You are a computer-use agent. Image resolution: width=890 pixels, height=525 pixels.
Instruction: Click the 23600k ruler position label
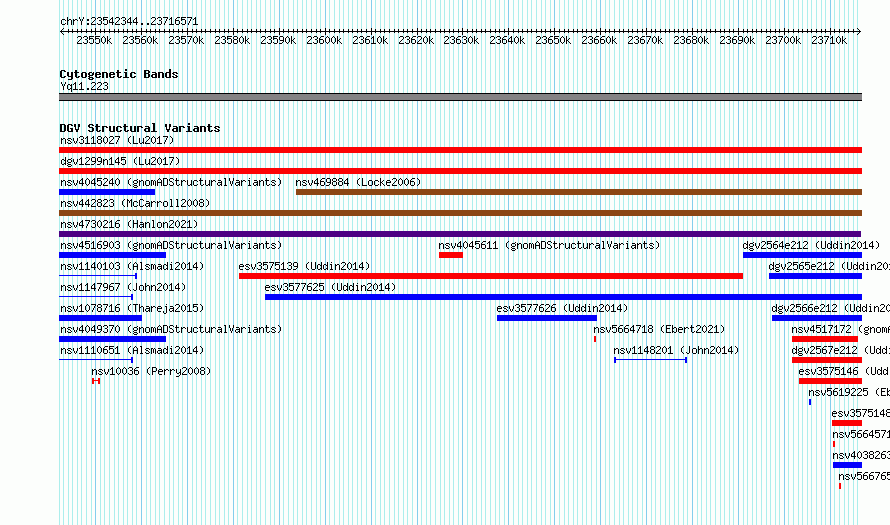324,41
